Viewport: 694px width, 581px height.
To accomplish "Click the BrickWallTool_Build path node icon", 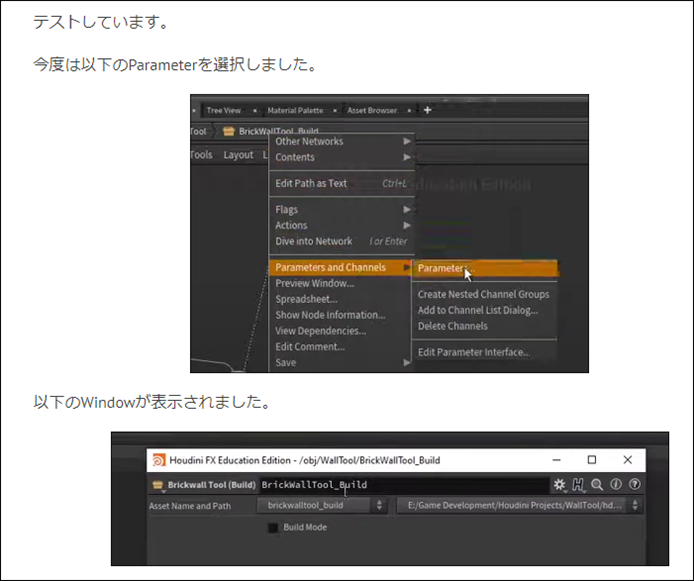I will 228,131.
